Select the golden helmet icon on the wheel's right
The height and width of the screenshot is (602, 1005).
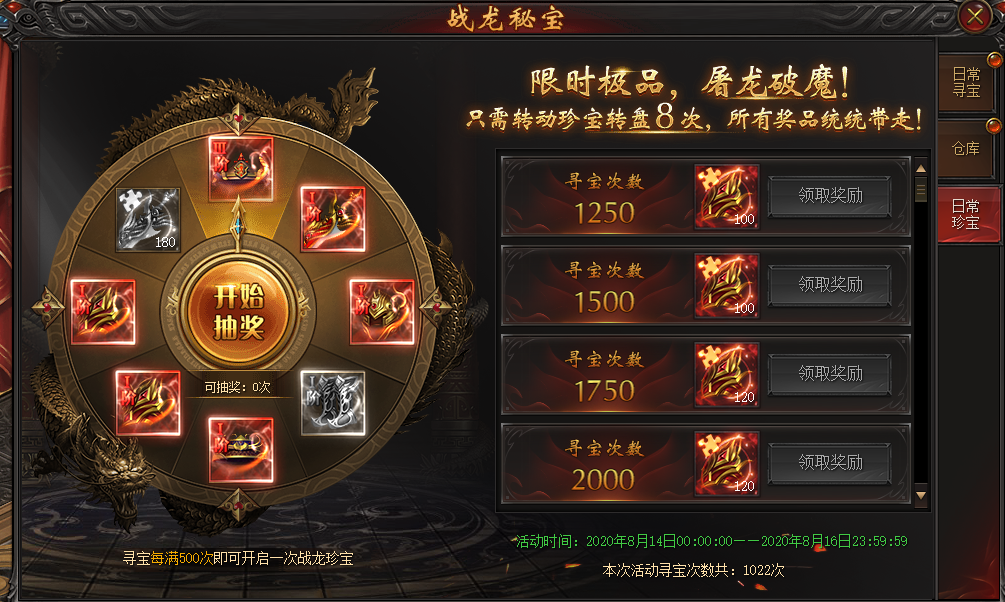tap(382, 312)
